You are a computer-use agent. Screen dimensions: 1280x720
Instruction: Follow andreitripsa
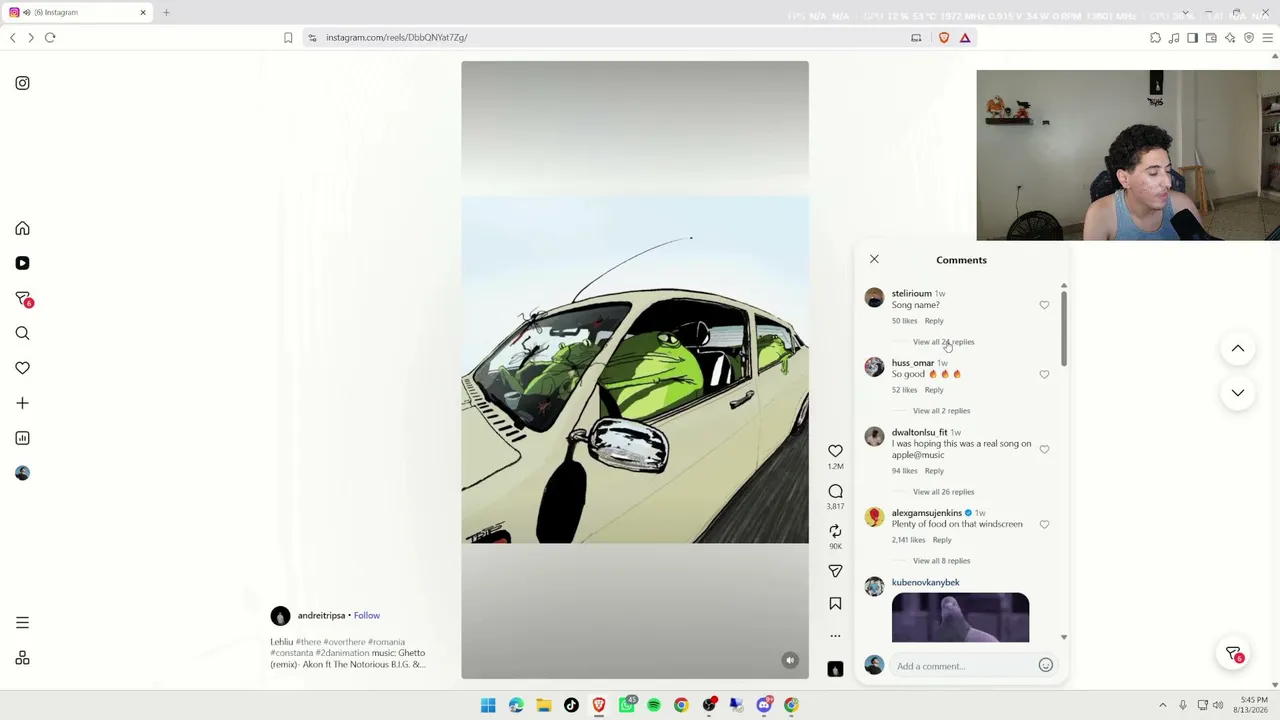click(366, 616)
